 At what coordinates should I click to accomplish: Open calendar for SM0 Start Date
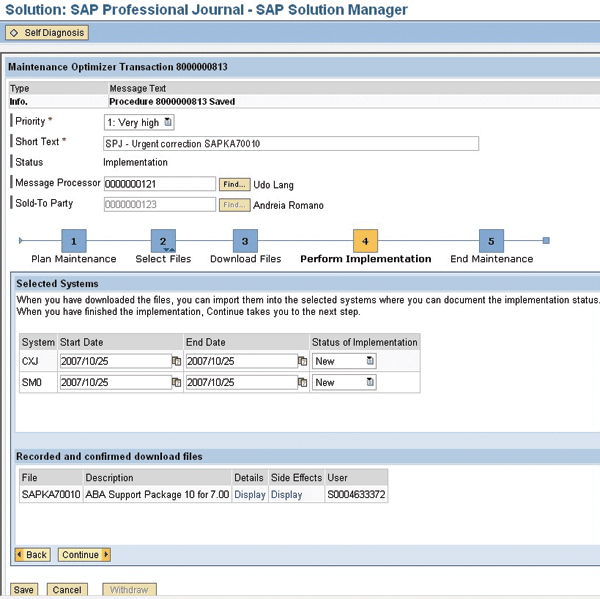tap(176, 382)
